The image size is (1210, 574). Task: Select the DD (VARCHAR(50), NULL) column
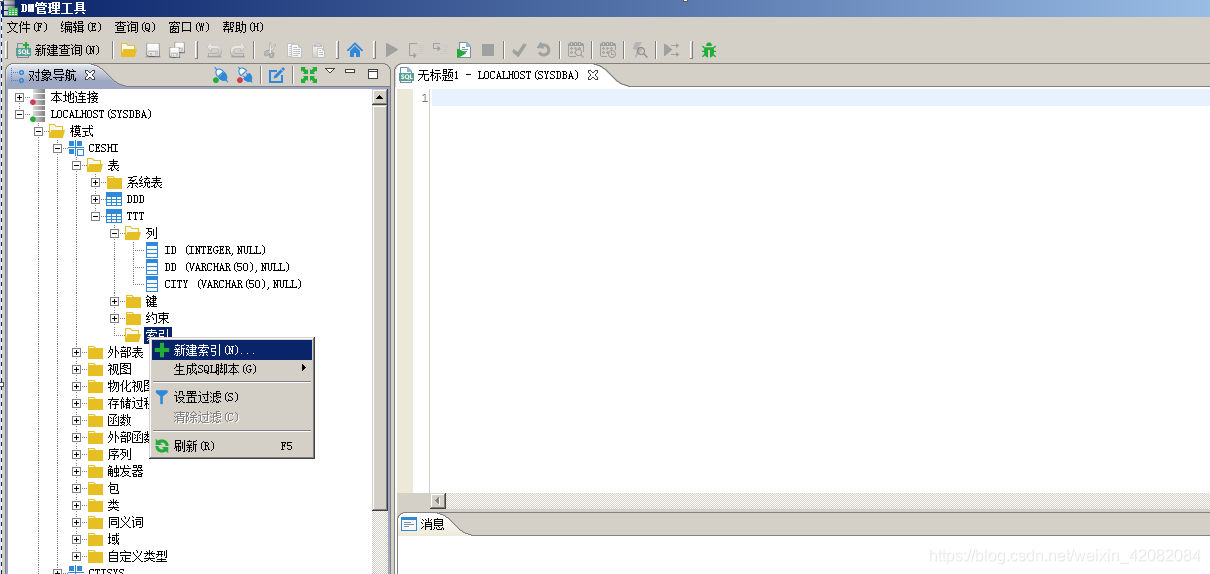227,267
